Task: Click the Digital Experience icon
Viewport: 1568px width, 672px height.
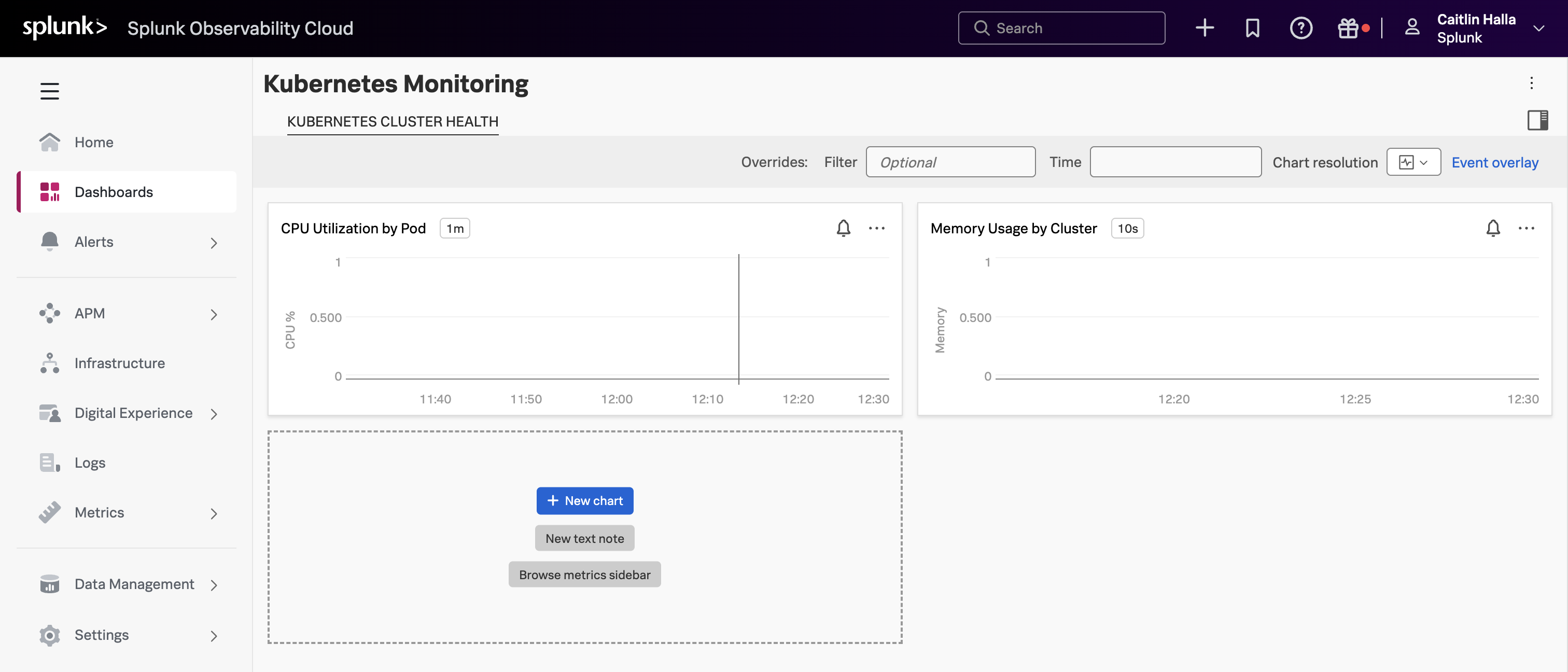Action: coord(50,413)
